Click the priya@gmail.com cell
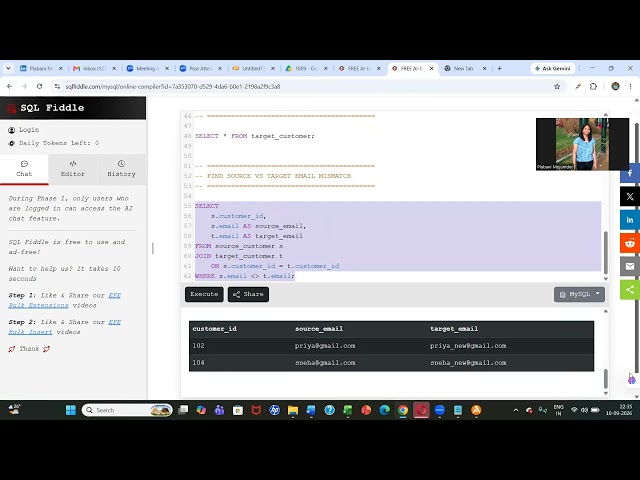This screenshot has height=480, width=640. tap(325, 346)
